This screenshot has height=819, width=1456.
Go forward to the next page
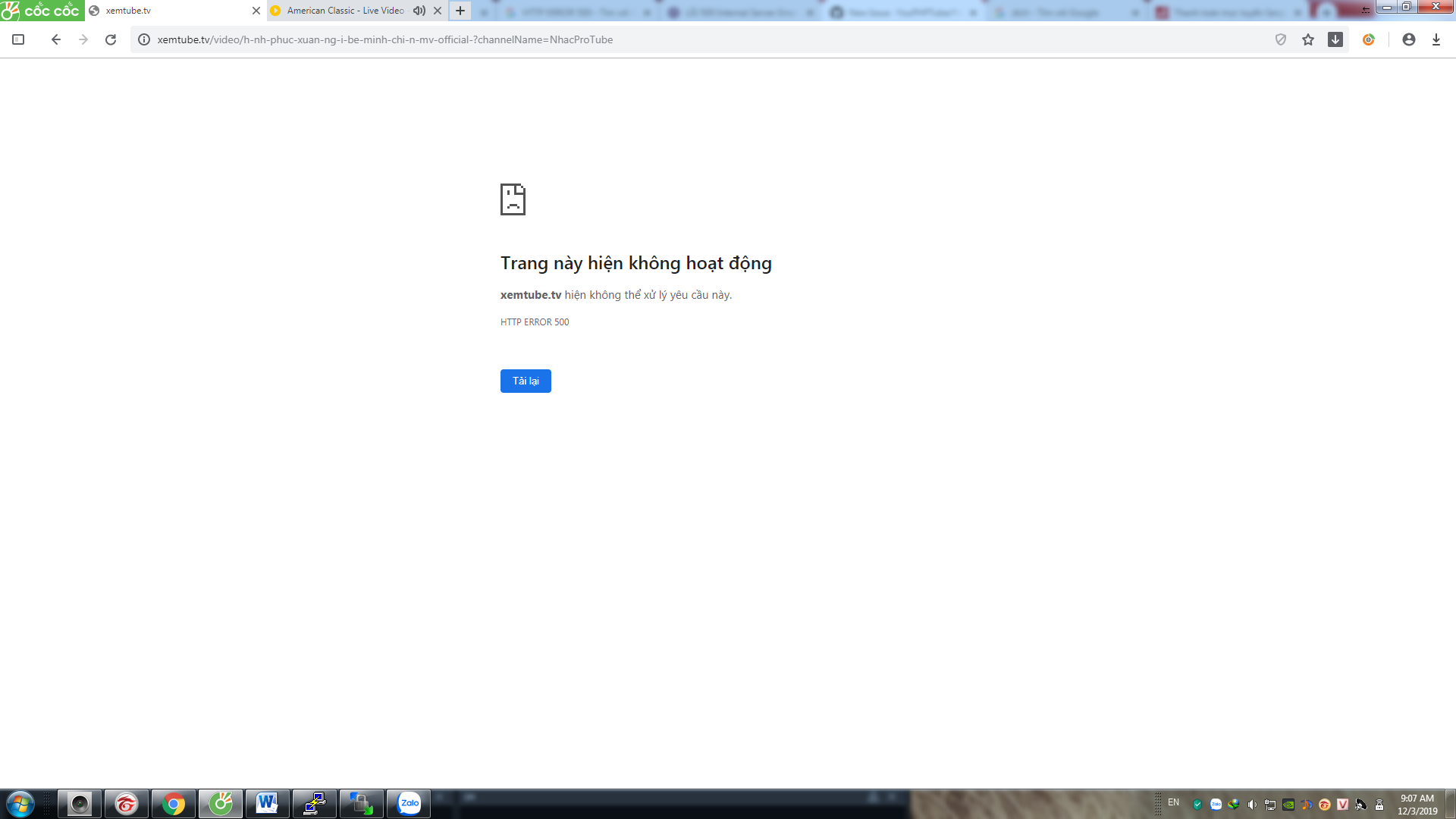[x=83, y=39]
